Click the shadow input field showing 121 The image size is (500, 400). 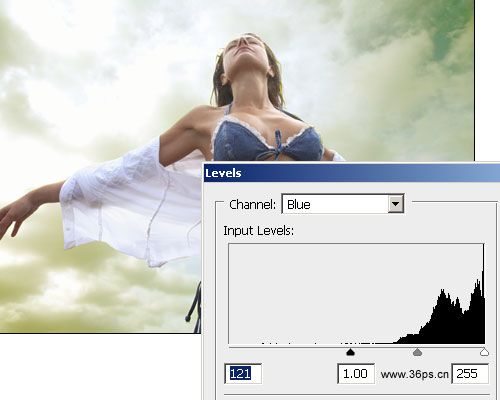click(x=243, y=374)
